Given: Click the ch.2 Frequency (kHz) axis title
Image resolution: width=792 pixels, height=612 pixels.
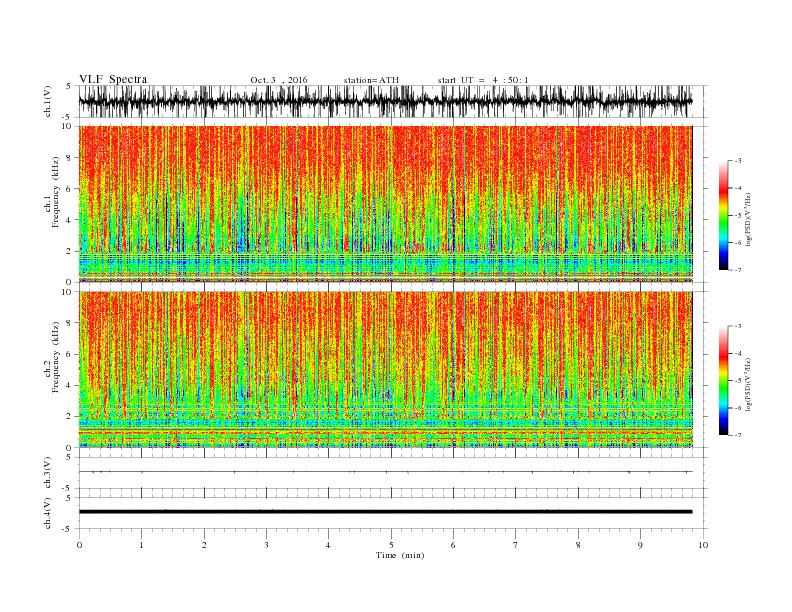Looking at the screenshot, I should (52, 356).
